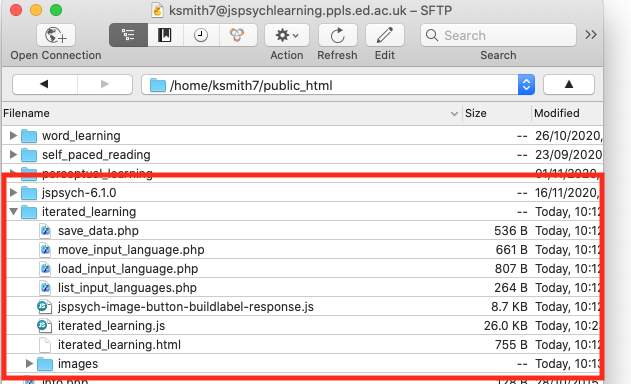The width and height of the screenshot is (631, 384).
Task: Click the 536 B size value
Action: point(511,231)
